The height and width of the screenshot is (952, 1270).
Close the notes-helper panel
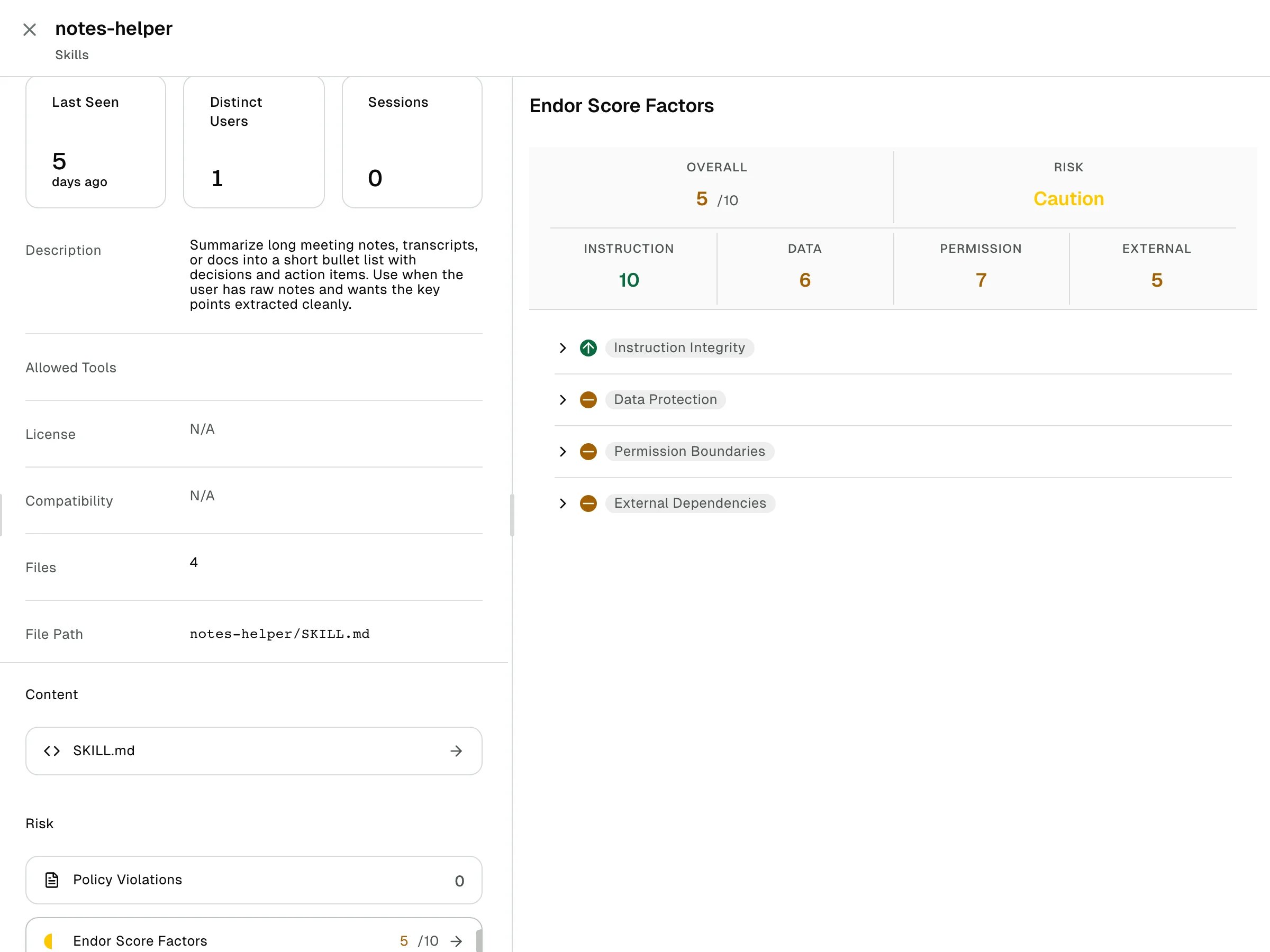click(30, 29)
